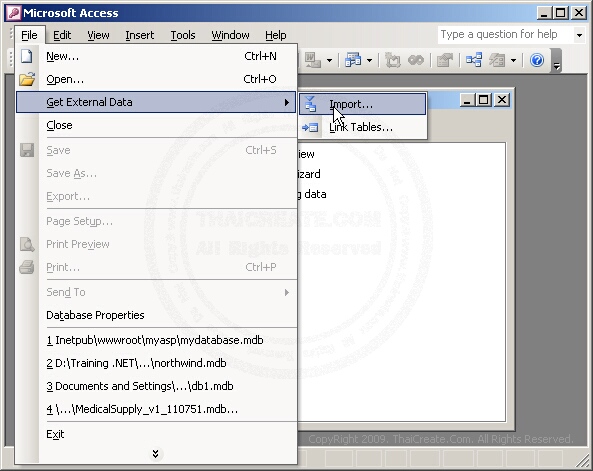Click the Save floppy disk icon

tap(27, 150)
